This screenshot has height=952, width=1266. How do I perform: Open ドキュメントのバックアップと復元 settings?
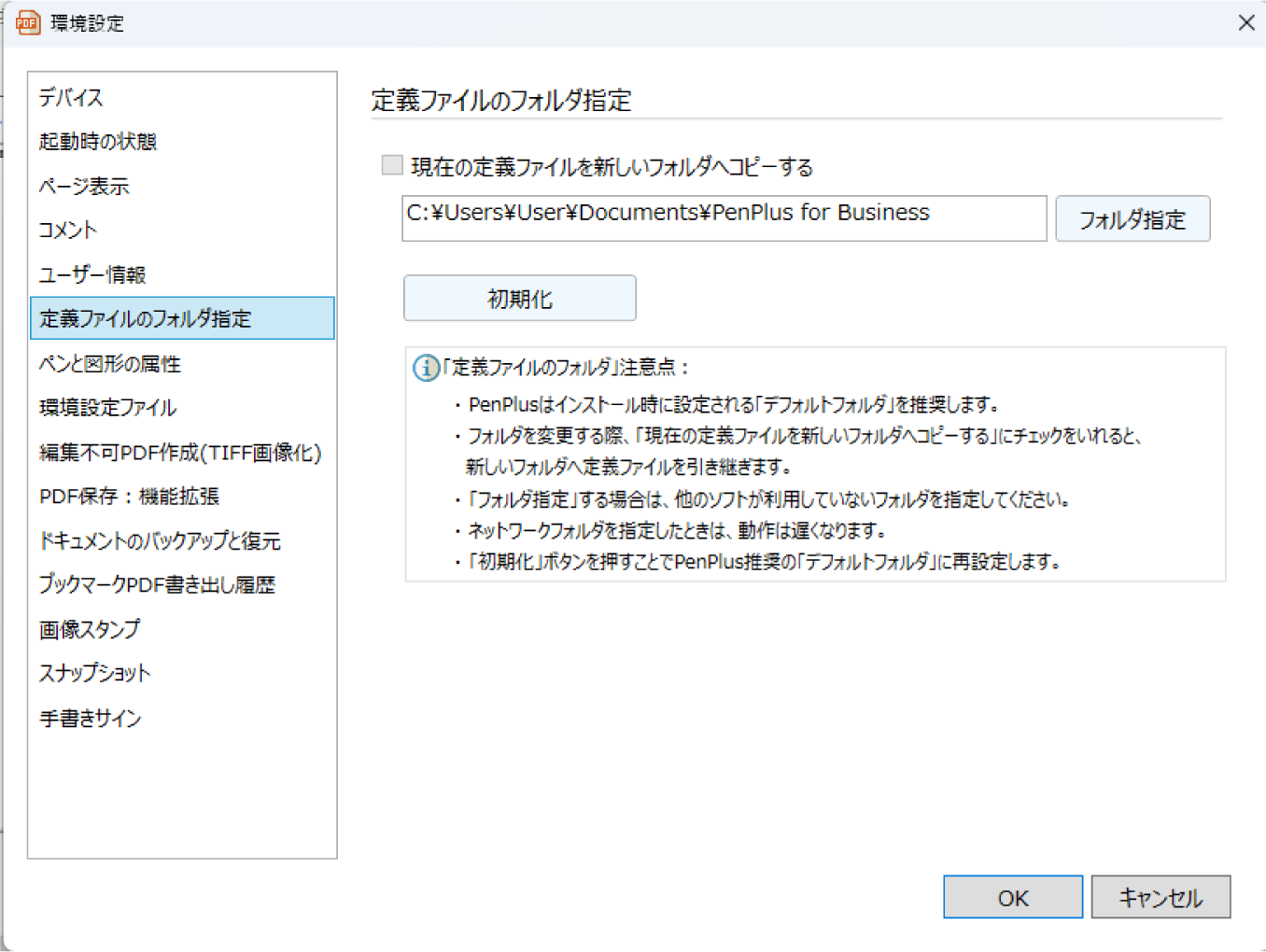pyautogui.click(x=160, y=540)
